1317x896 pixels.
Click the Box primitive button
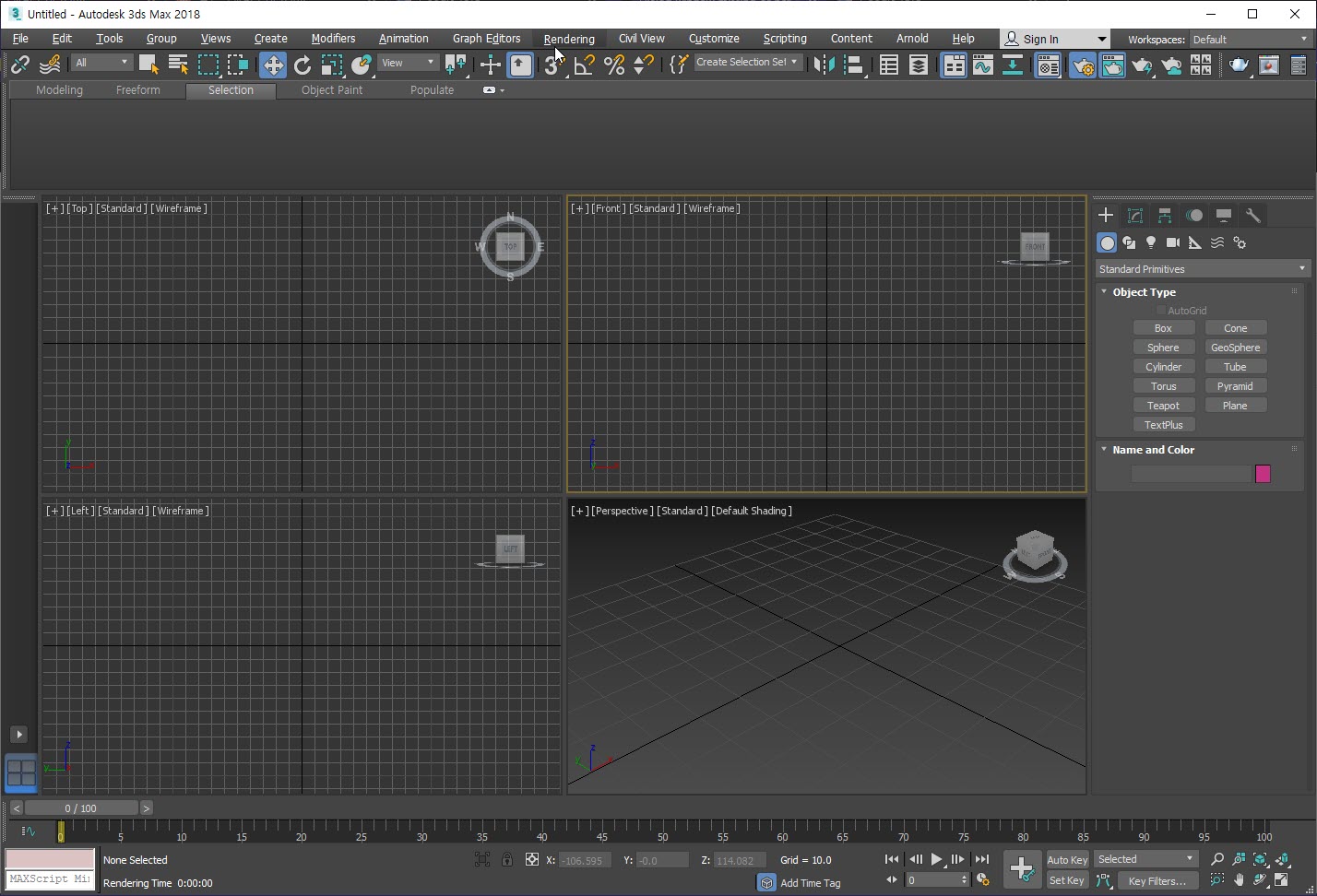[x=1164, y=328]
